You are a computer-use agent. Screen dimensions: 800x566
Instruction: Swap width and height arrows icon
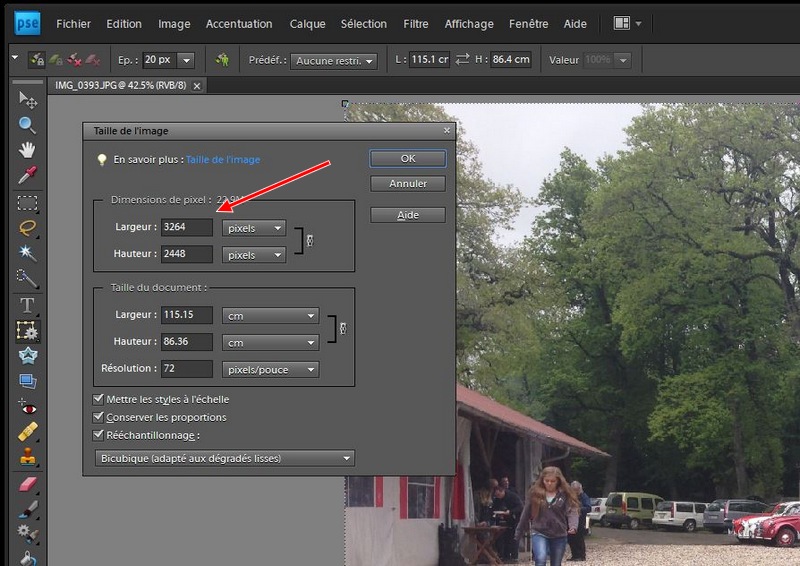[462, 60]
